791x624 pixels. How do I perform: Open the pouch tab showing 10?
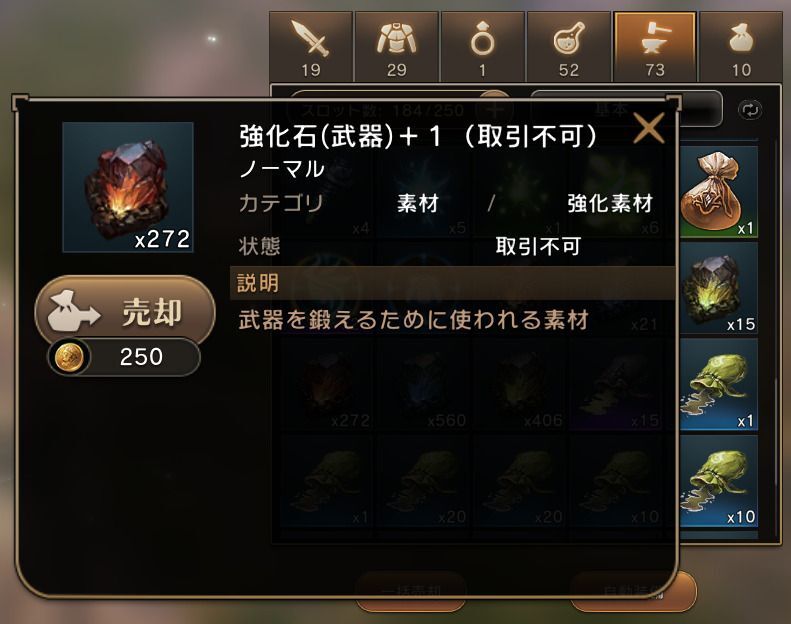[x=741, y=46]
